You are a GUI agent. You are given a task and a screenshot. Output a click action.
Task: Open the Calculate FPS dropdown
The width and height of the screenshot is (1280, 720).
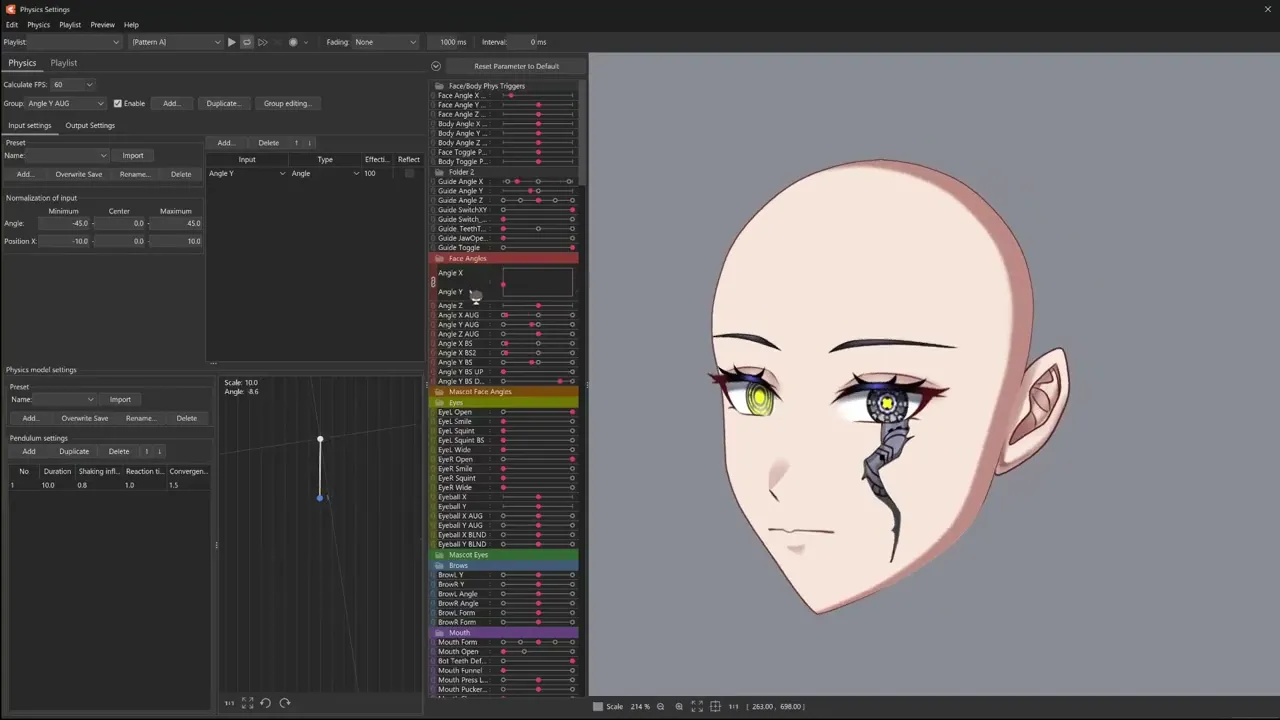click(72, 85)
